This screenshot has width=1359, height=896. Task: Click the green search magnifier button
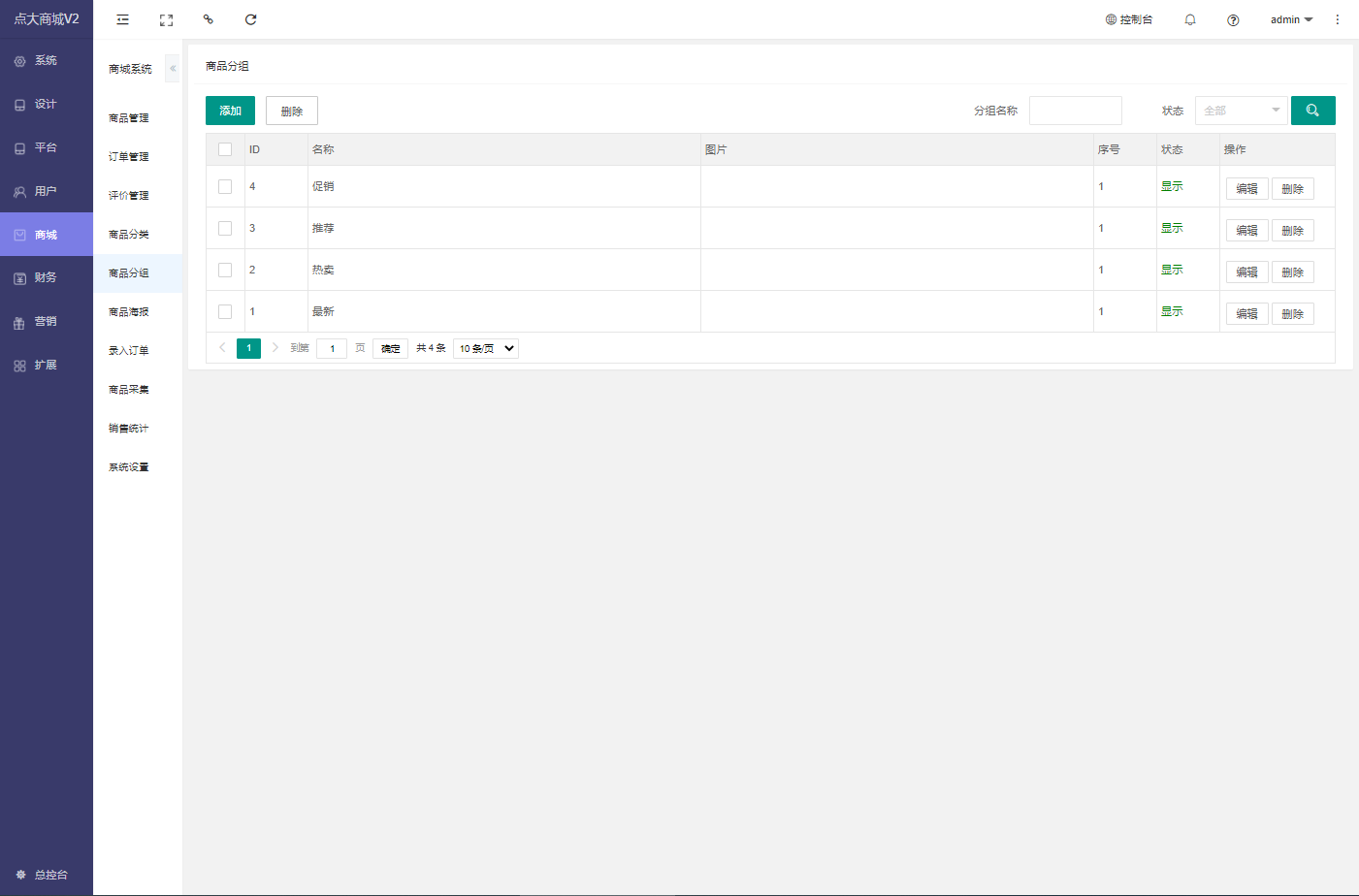click(x=1312, y=111)
